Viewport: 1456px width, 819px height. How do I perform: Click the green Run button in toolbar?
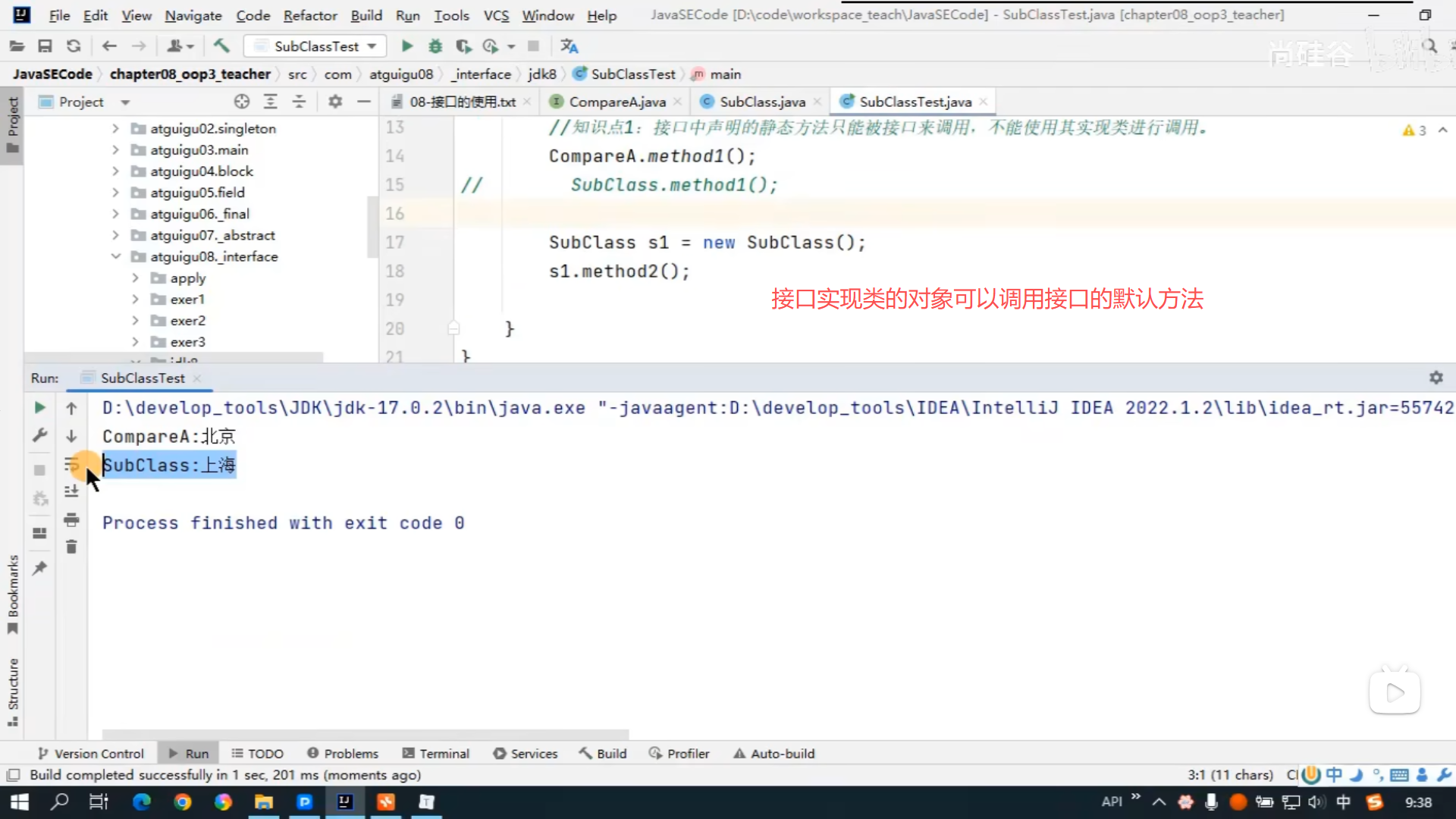[406, 46]
